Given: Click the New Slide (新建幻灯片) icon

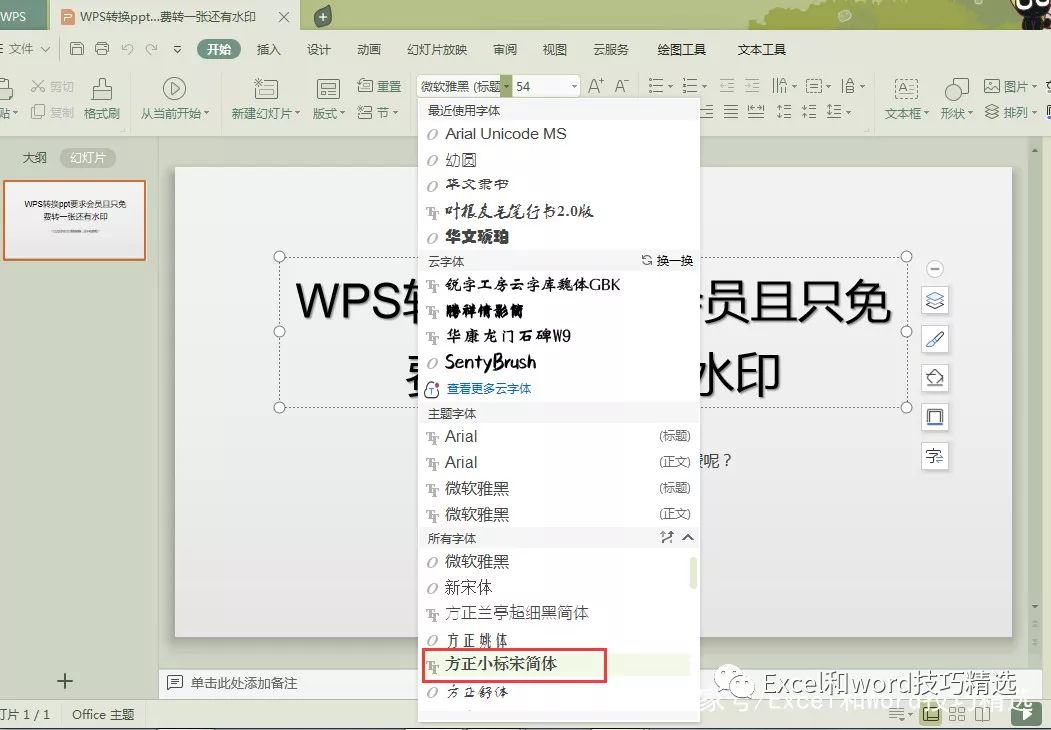Looking at the screenshot, I should coord(265,88).
